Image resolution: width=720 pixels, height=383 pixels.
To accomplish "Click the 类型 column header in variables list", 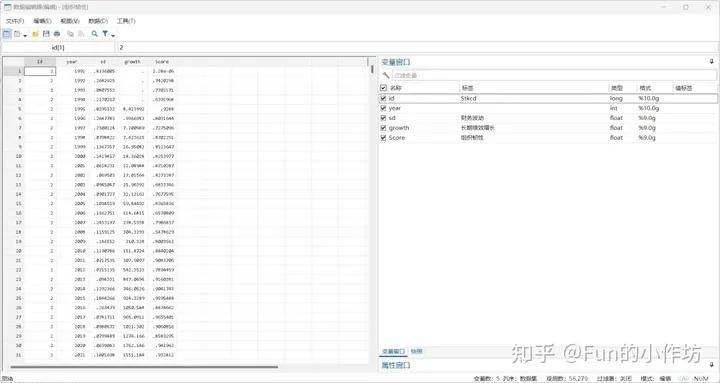I will coord(616,88).
